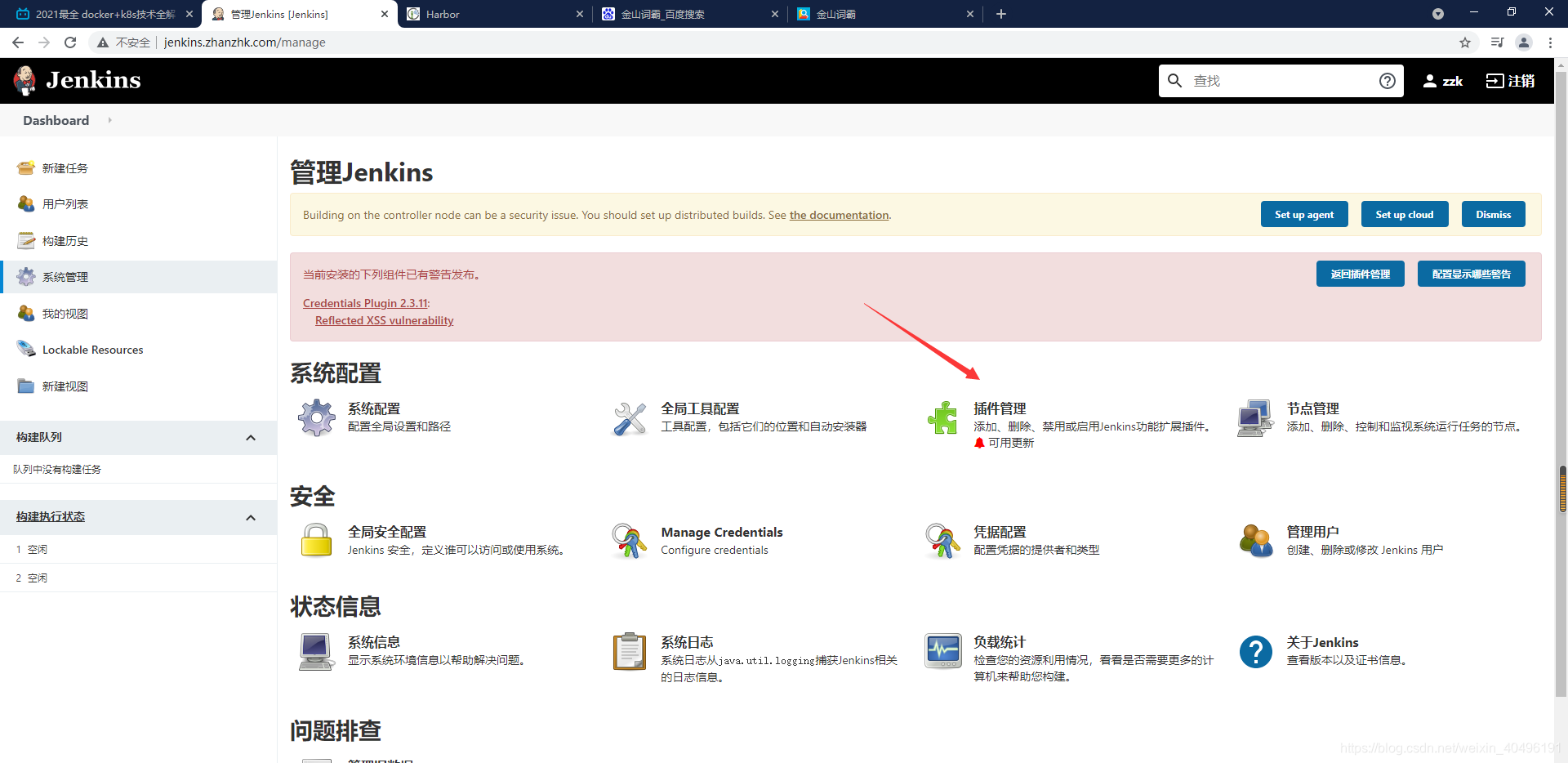Collapse the 构建执行状态 panel

click(x=251, y=518)
